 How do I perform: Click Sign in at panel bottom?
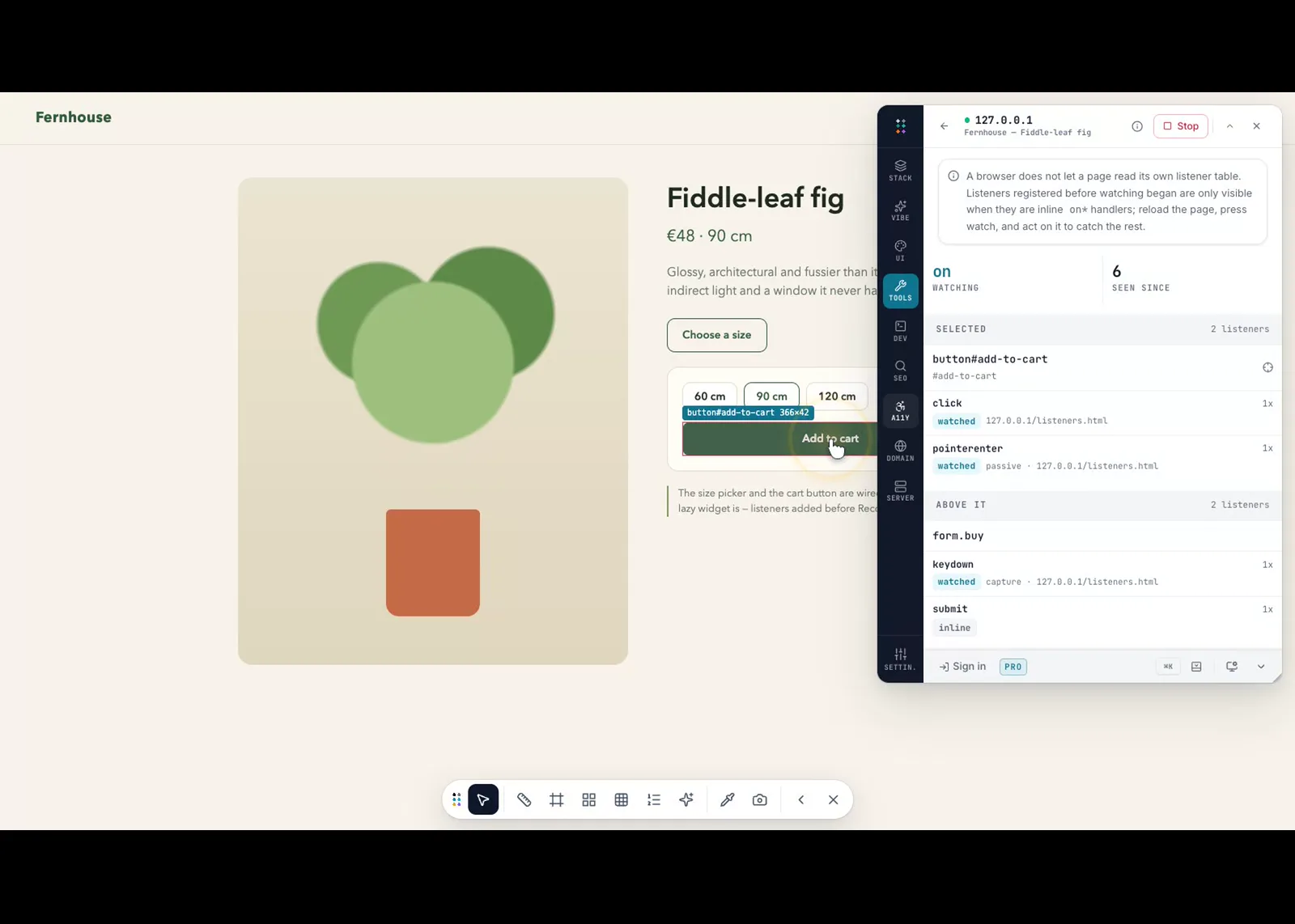click(x=962, y=667)
